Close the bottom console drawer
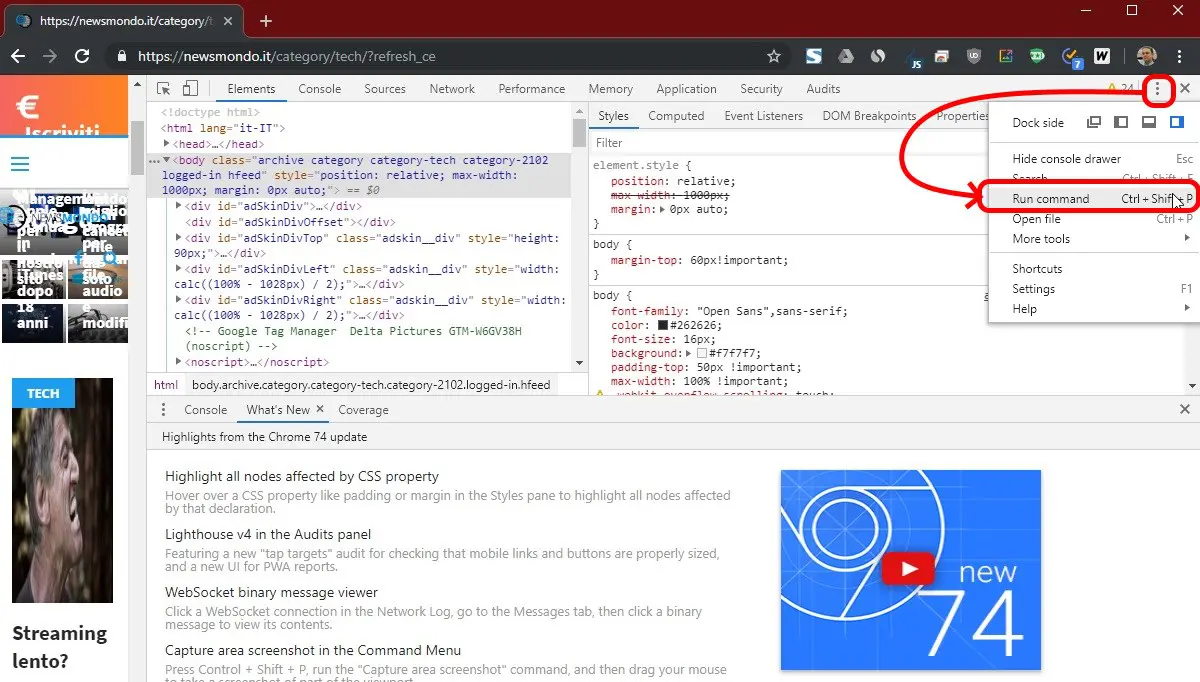 click(1185, 409)
